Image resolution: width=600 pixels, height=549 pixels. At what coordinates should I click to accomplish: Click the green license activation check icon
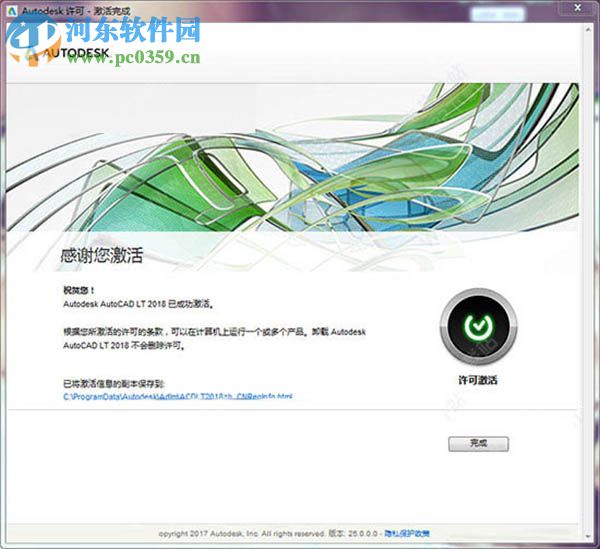click(478, 326)
